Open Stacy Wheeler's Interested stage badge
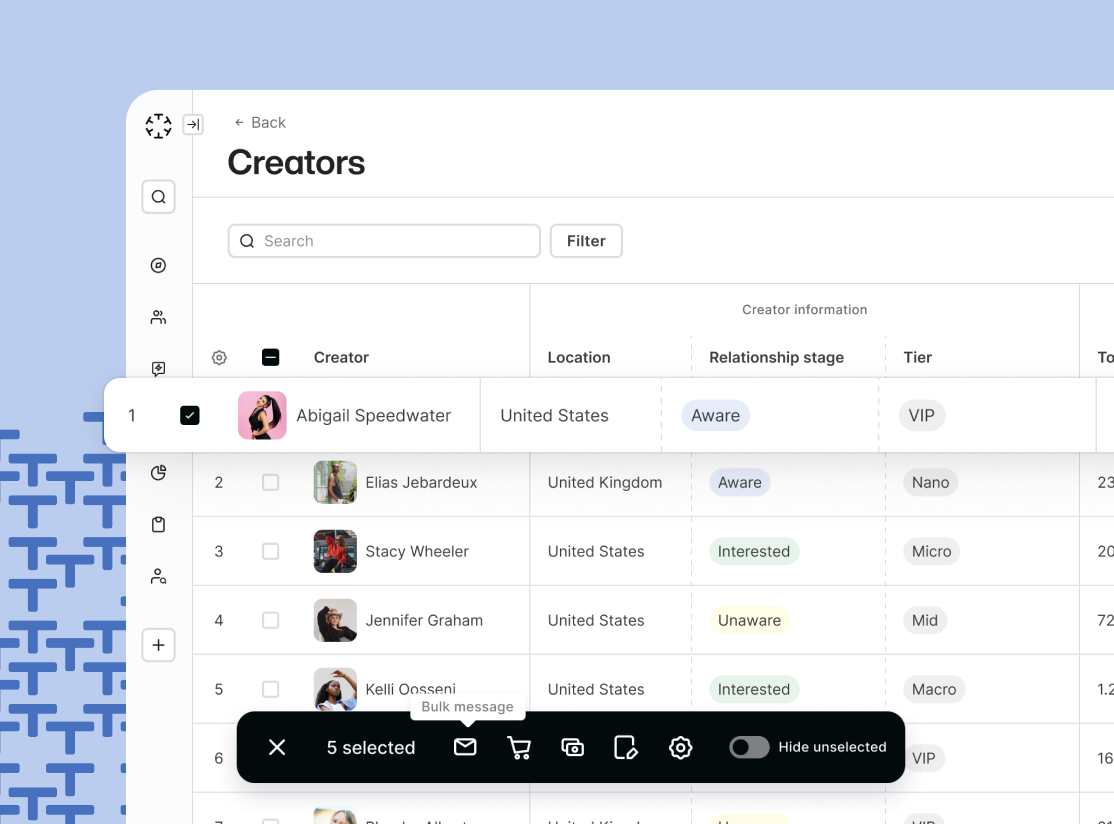Viewport: 1114px width, 824px height. coord(754,551)
